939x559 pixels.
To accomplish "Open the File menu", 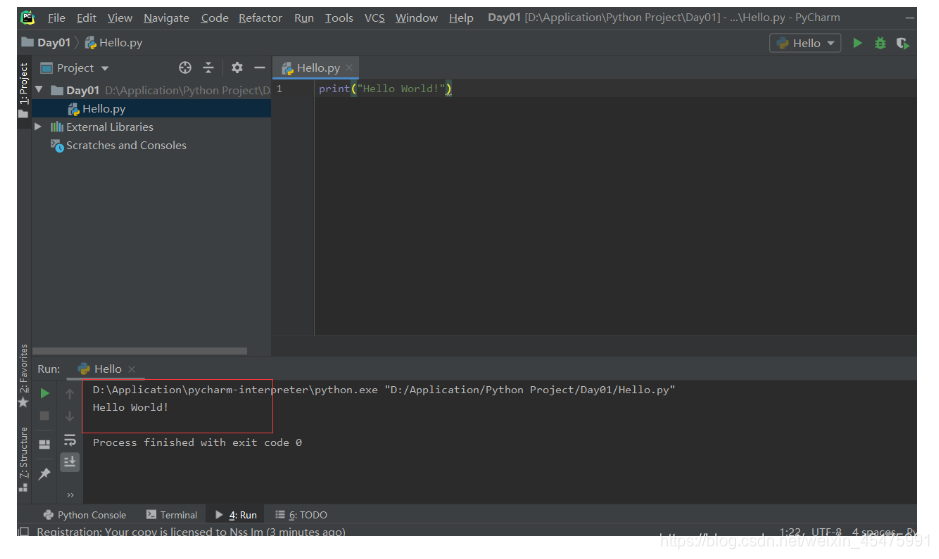I will pos(56,18).
